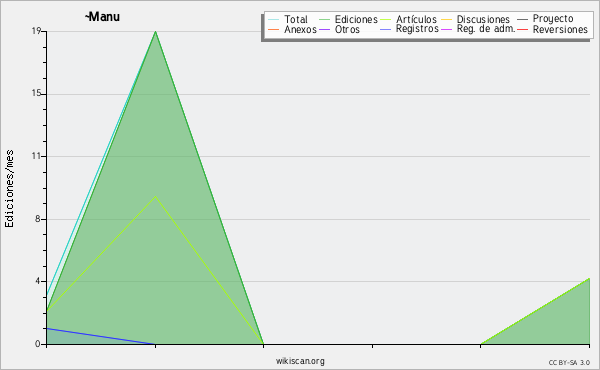Click the 4 y-axis value
Screen dimensions: 600x370
[x=38, y=281]
